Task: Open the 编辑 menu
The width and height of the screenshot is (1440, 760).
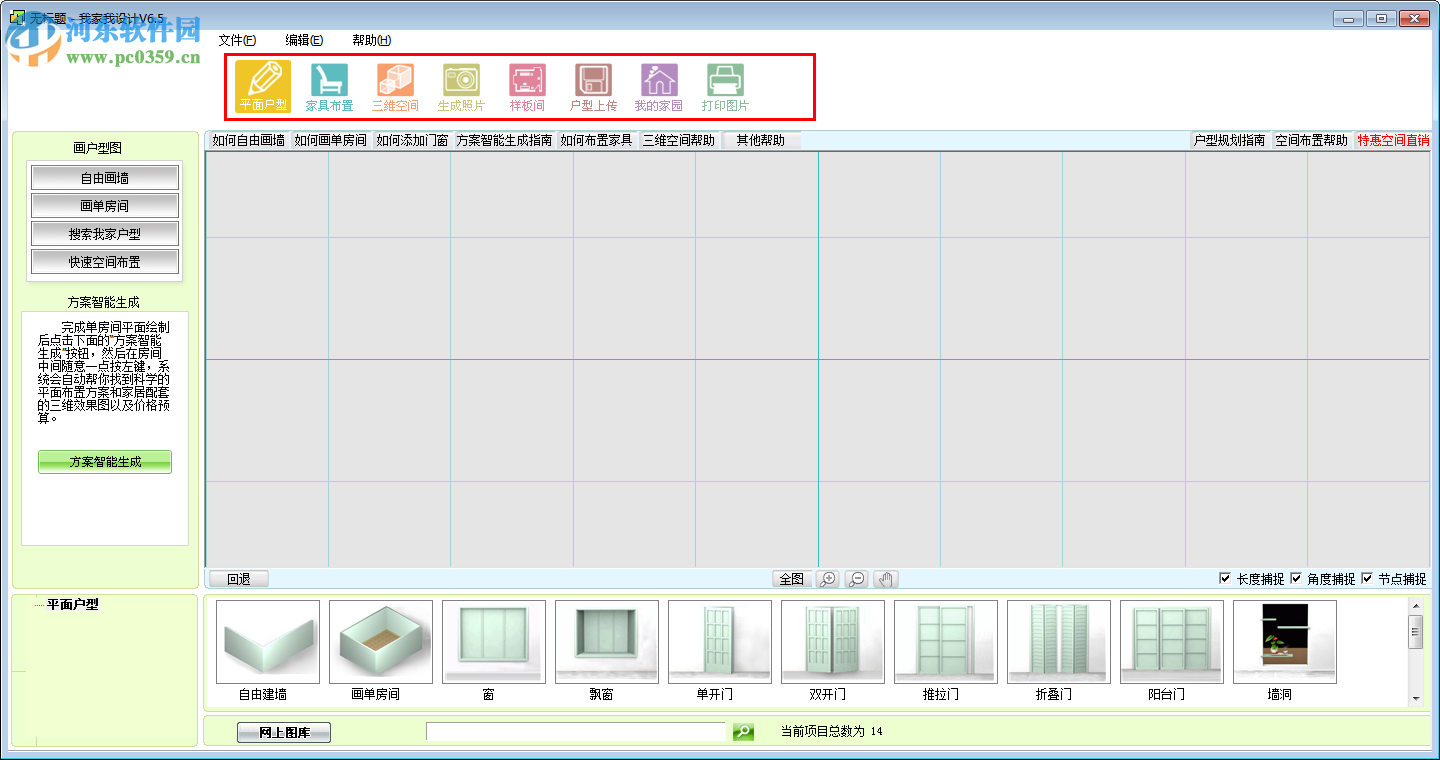Action: coord(304,40)
